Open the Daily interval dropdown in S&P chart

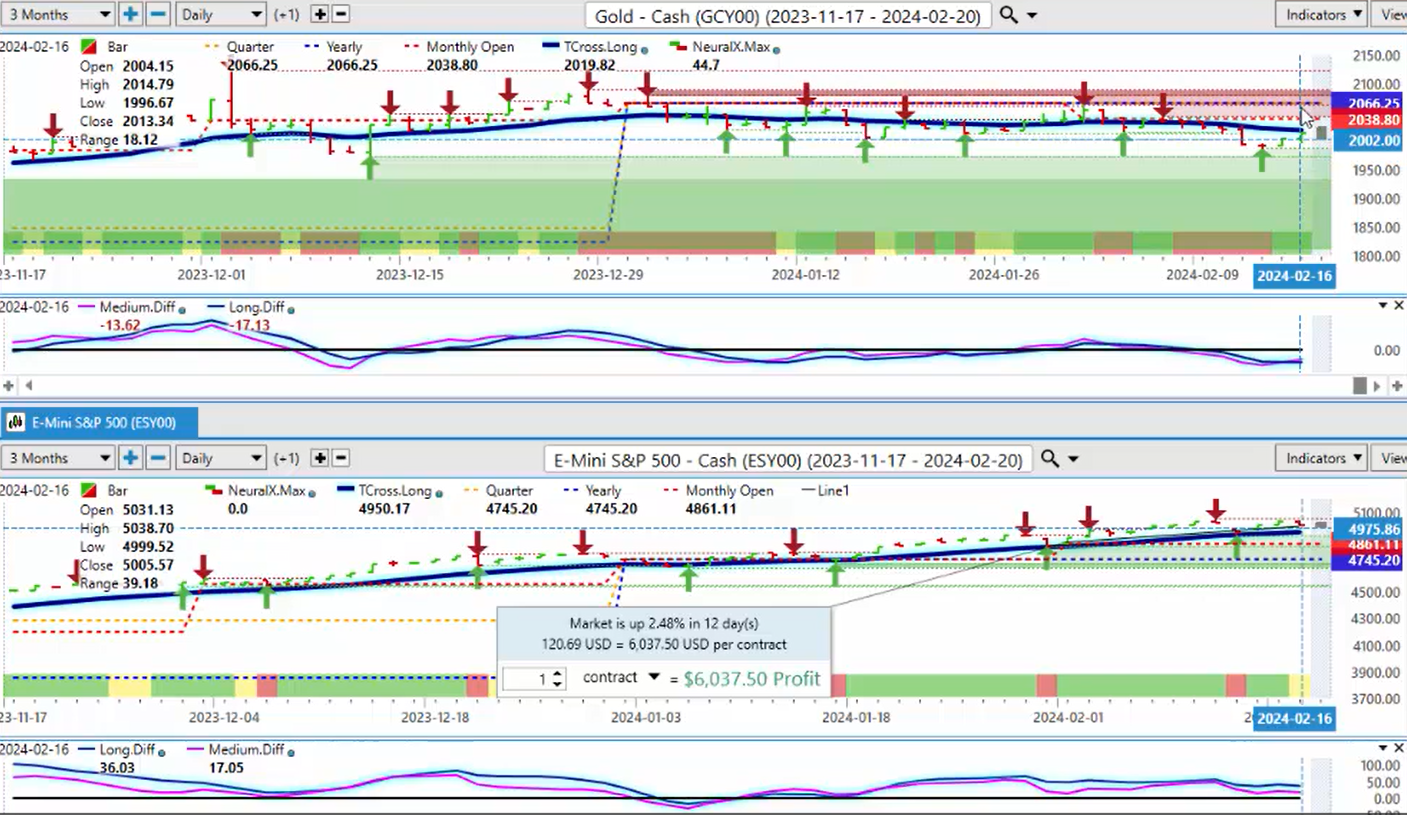pyautogui.click(x=221, y=458)
